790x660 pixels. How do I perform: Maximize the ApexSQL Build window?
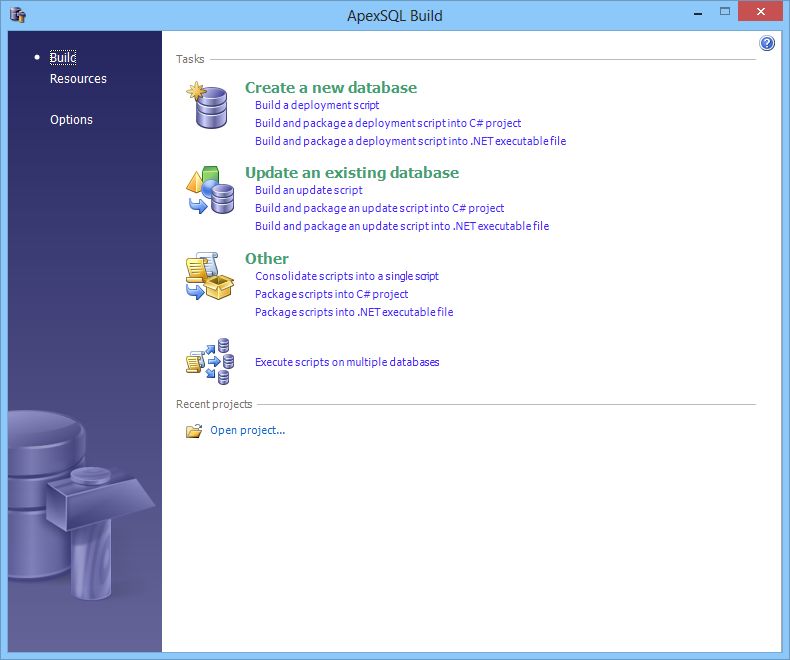point(725,12)
